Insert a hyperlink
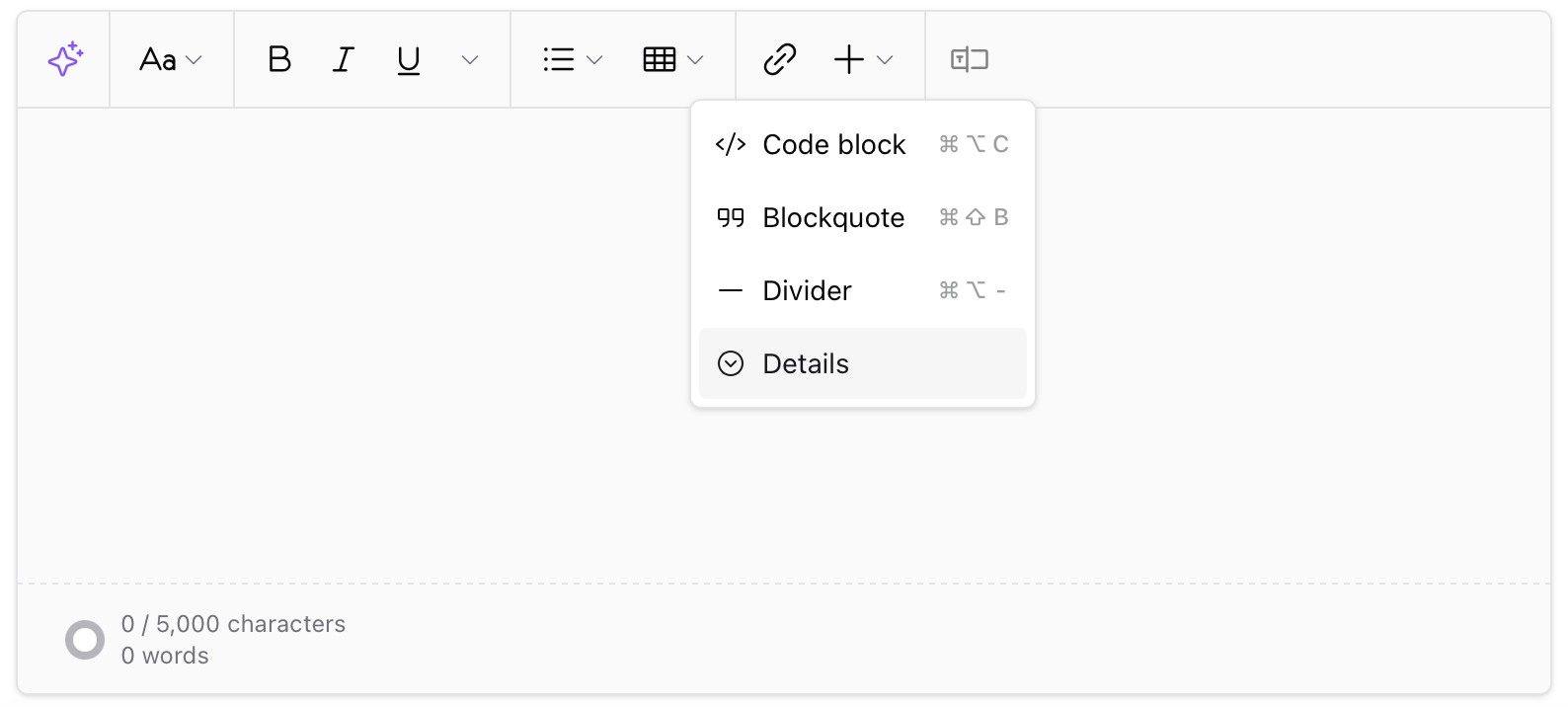This screenshot has height=707, width=1568. 779,59
